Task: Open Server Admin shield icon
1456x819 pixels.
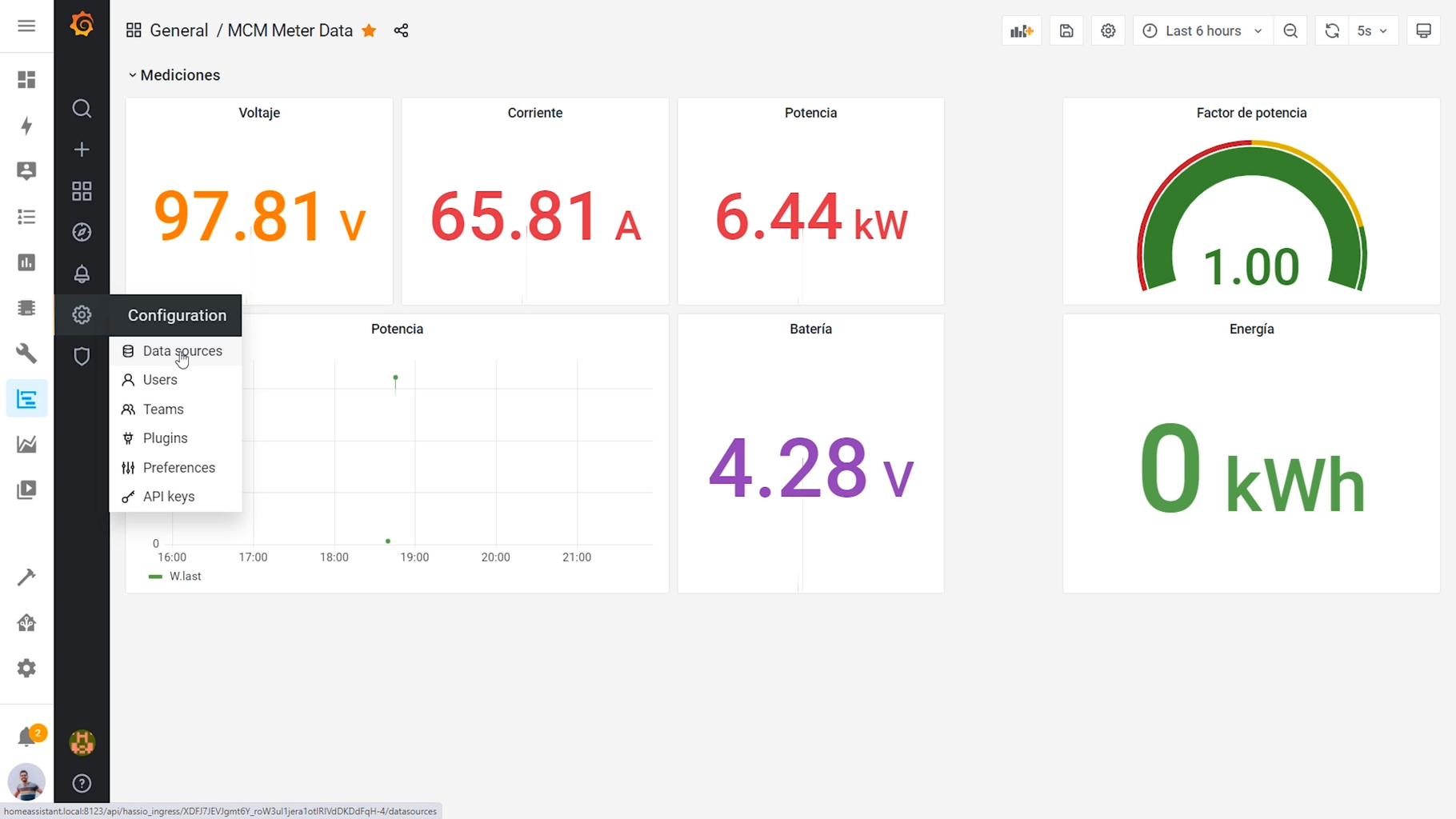Action: coord(81,356)
